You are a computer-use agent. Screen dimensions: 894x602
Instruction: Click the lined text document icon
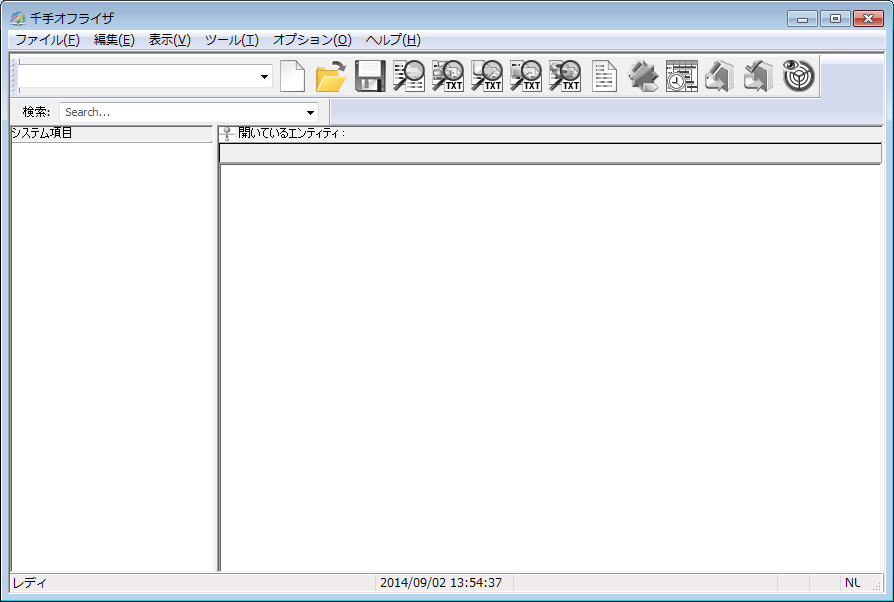(x=604, y=76)
